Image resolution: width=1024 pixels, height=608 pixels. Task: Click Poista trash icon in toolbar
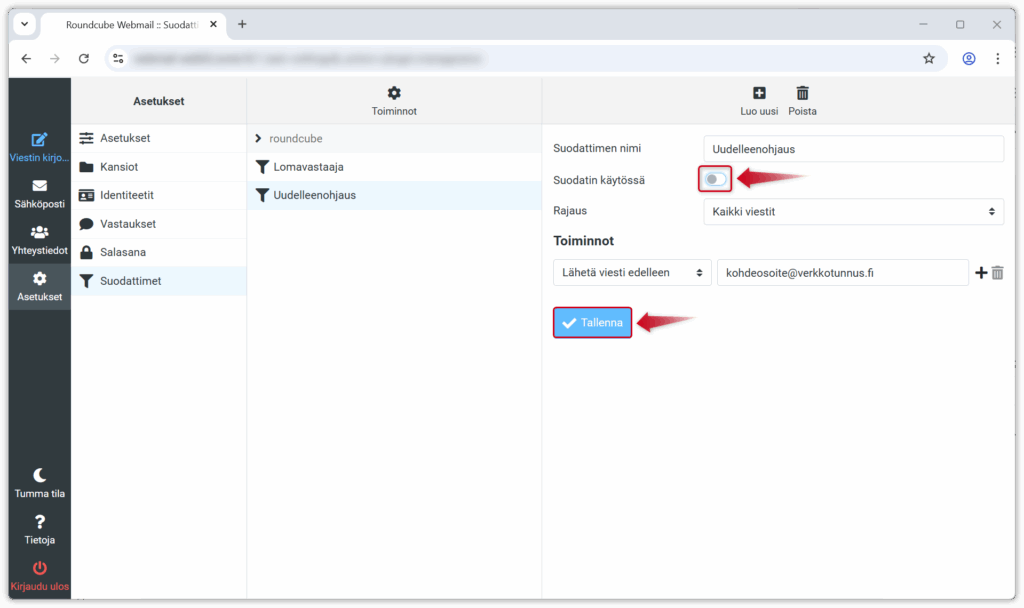[x=802, y=93]
